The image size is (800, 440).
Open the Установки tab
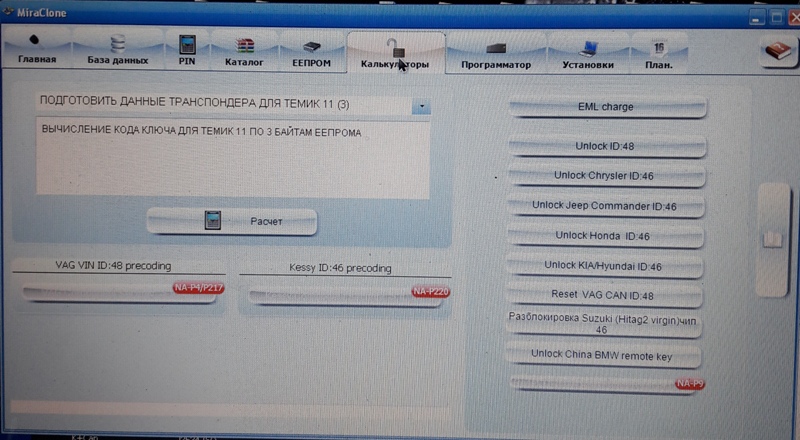coord(588,55)
